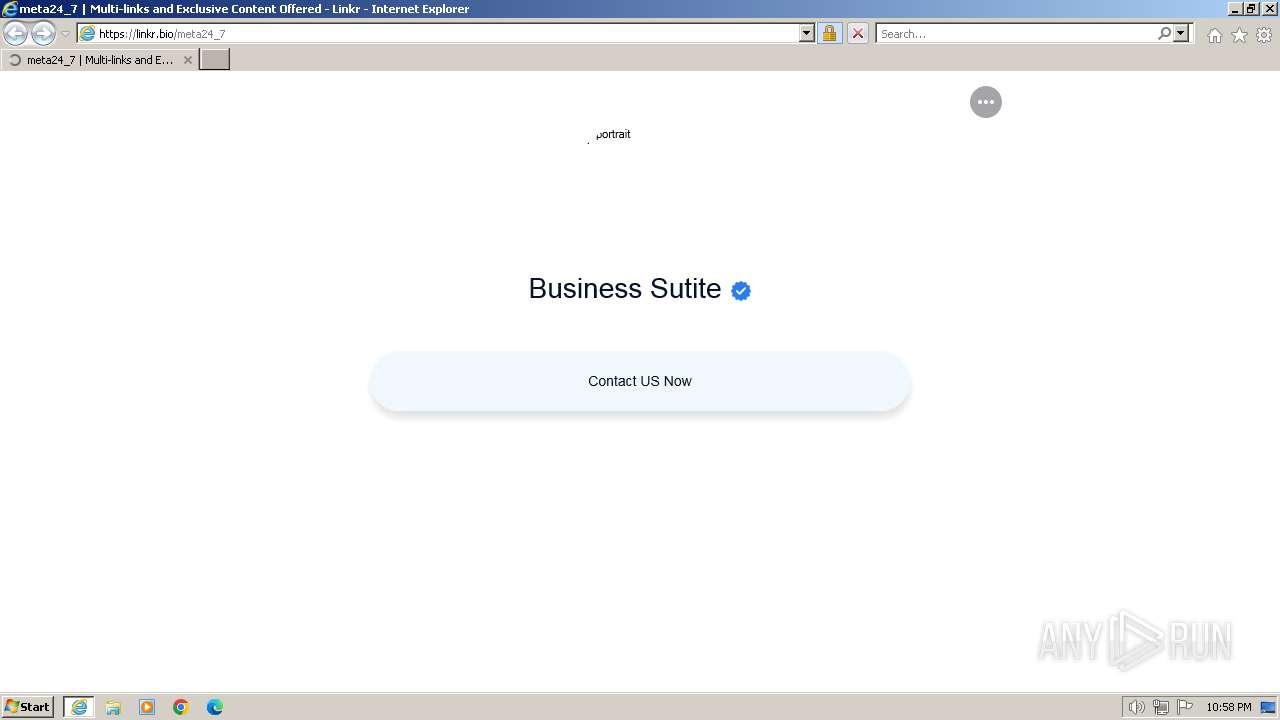Restore down the Internet Explorer window
Screen dimensions: 1280x720
(x=1251, y=8)
